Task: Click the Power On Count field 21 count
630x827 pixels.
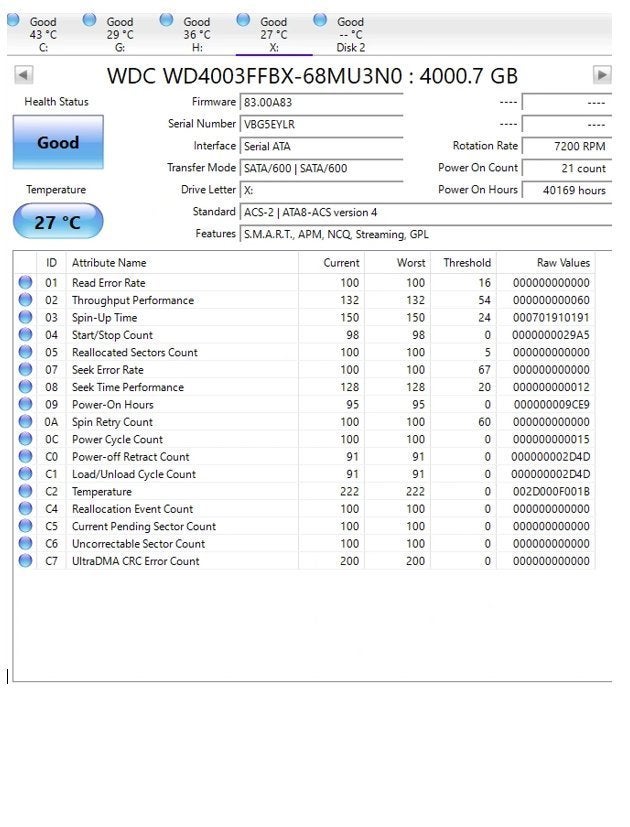Action: [567, 168]
